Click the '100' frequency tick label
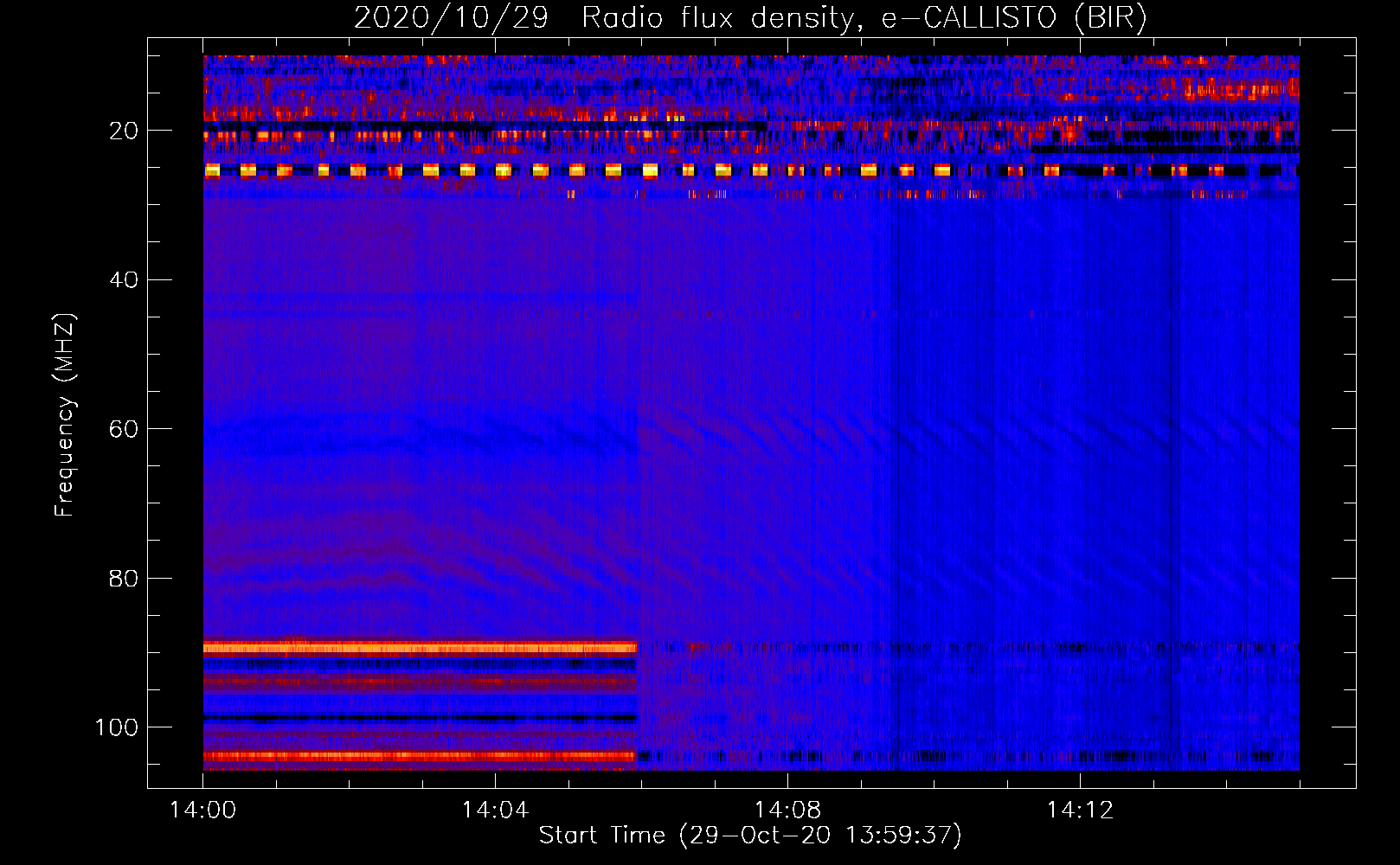 [x=117, y=727]
